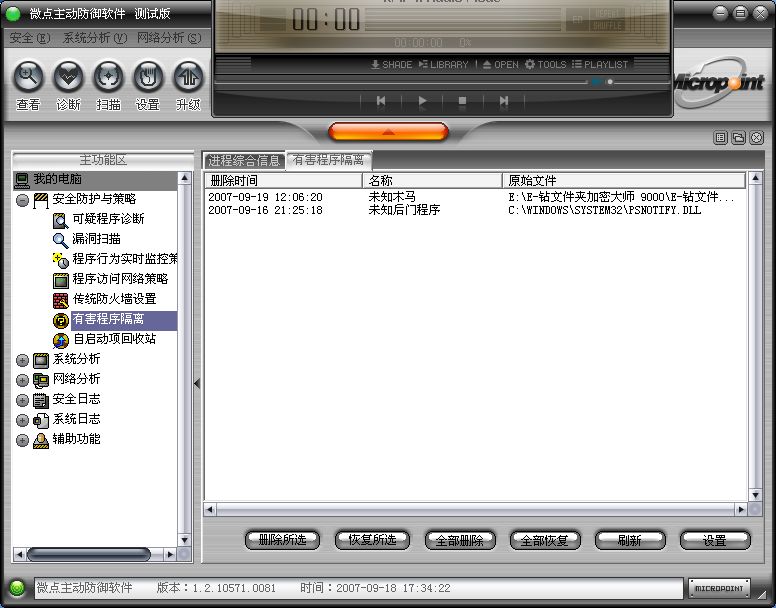Expand the 安全日志 tree node
Image resolution: width=776 pixels, height=608 pixels.
pos(22,400)
